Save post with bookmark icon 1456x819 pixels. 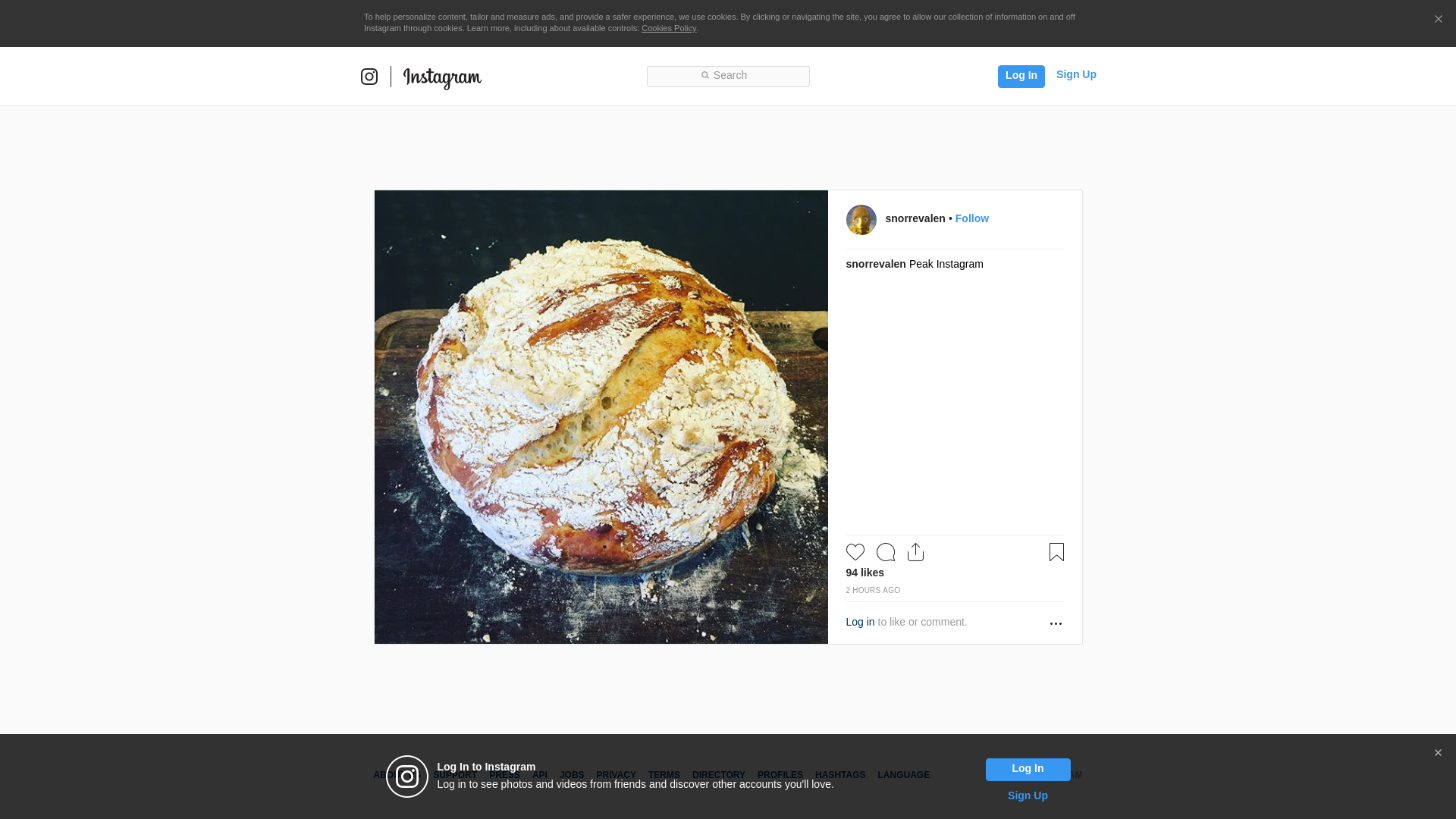(x=1056, y=552)
